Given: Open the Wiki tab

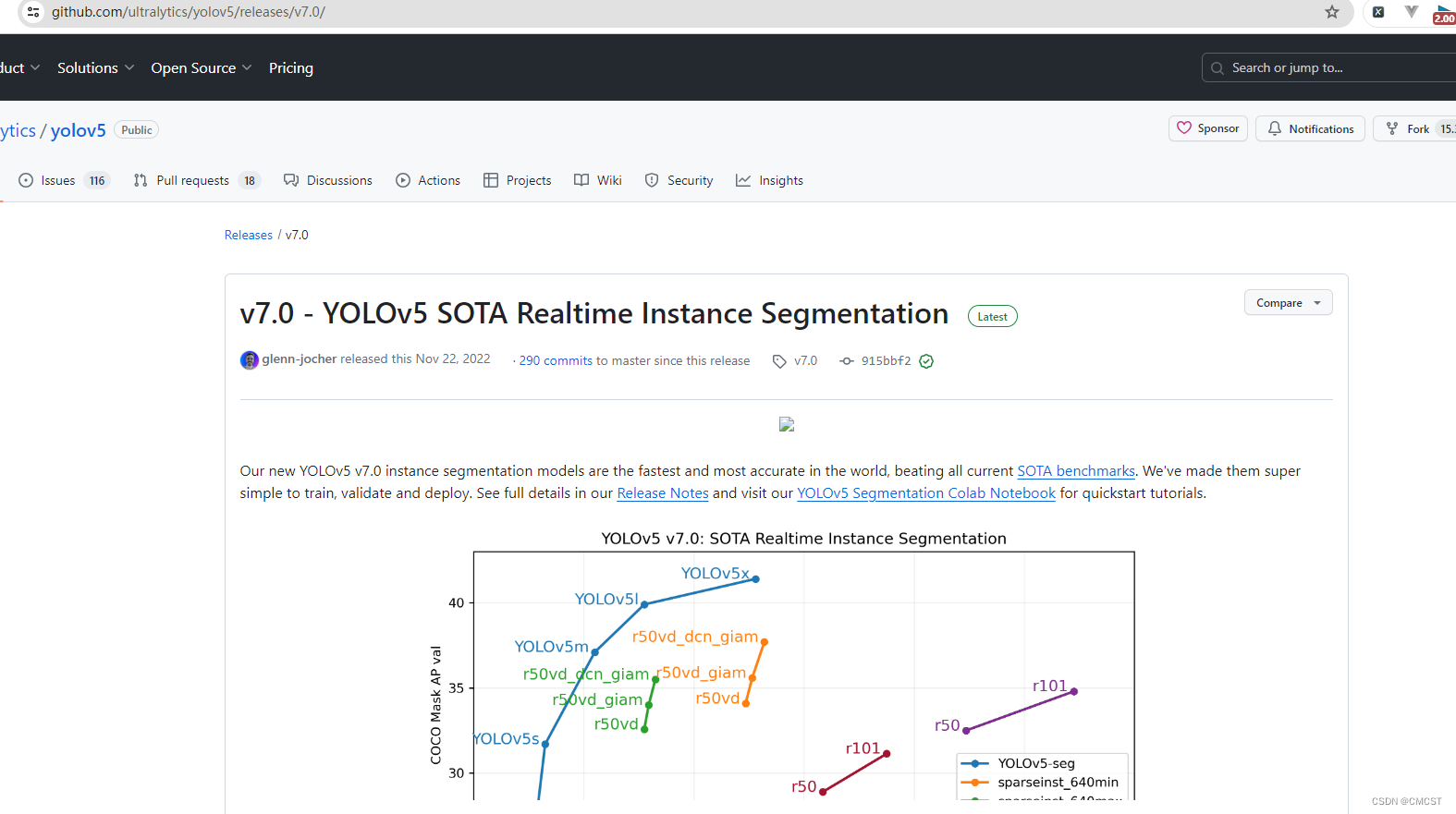Looking at the screenshot, I should (598, 180).
